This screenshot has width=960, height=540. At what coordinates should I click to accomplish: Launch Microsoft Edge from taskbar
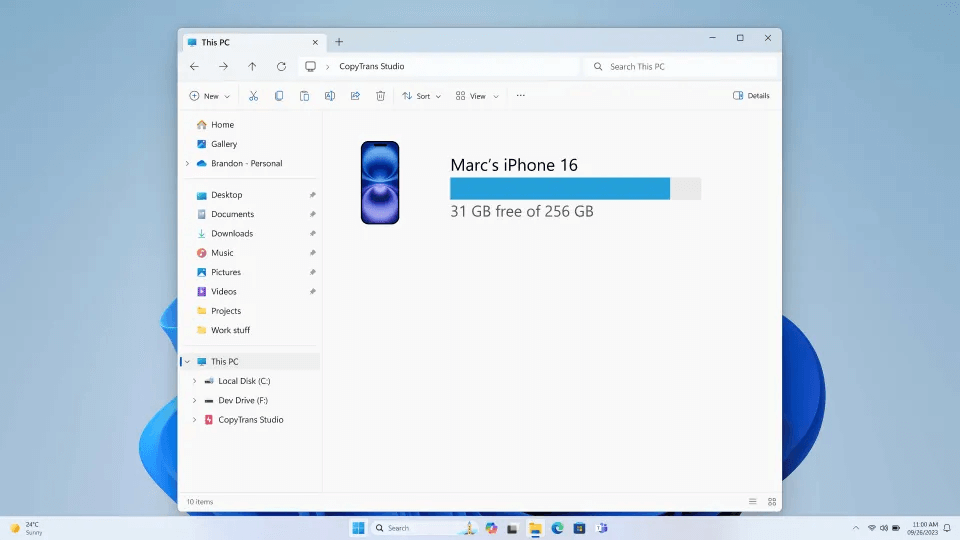click(557, 528)
